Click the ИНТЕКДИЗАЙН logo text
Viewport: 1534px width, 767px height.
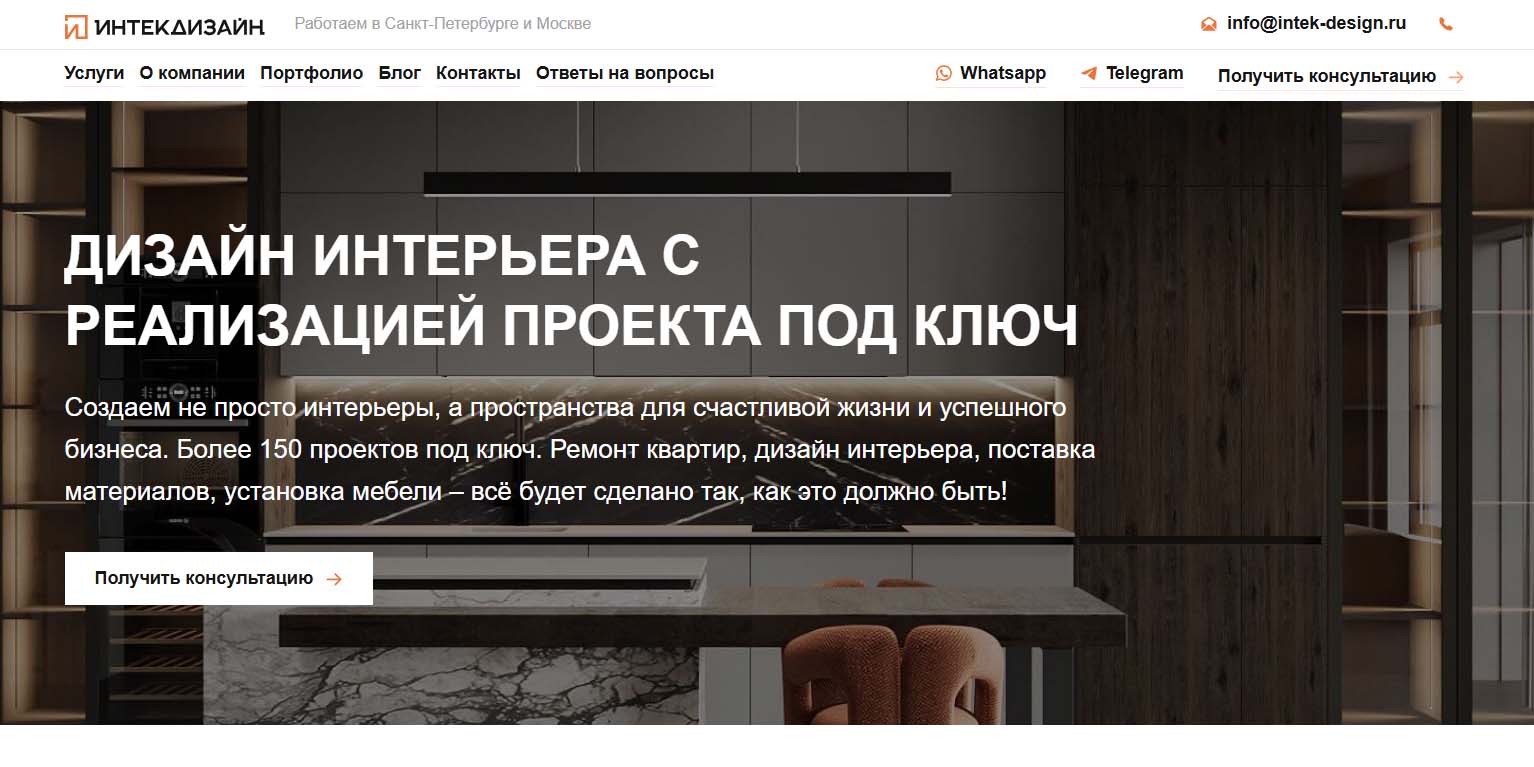point(180,27)
